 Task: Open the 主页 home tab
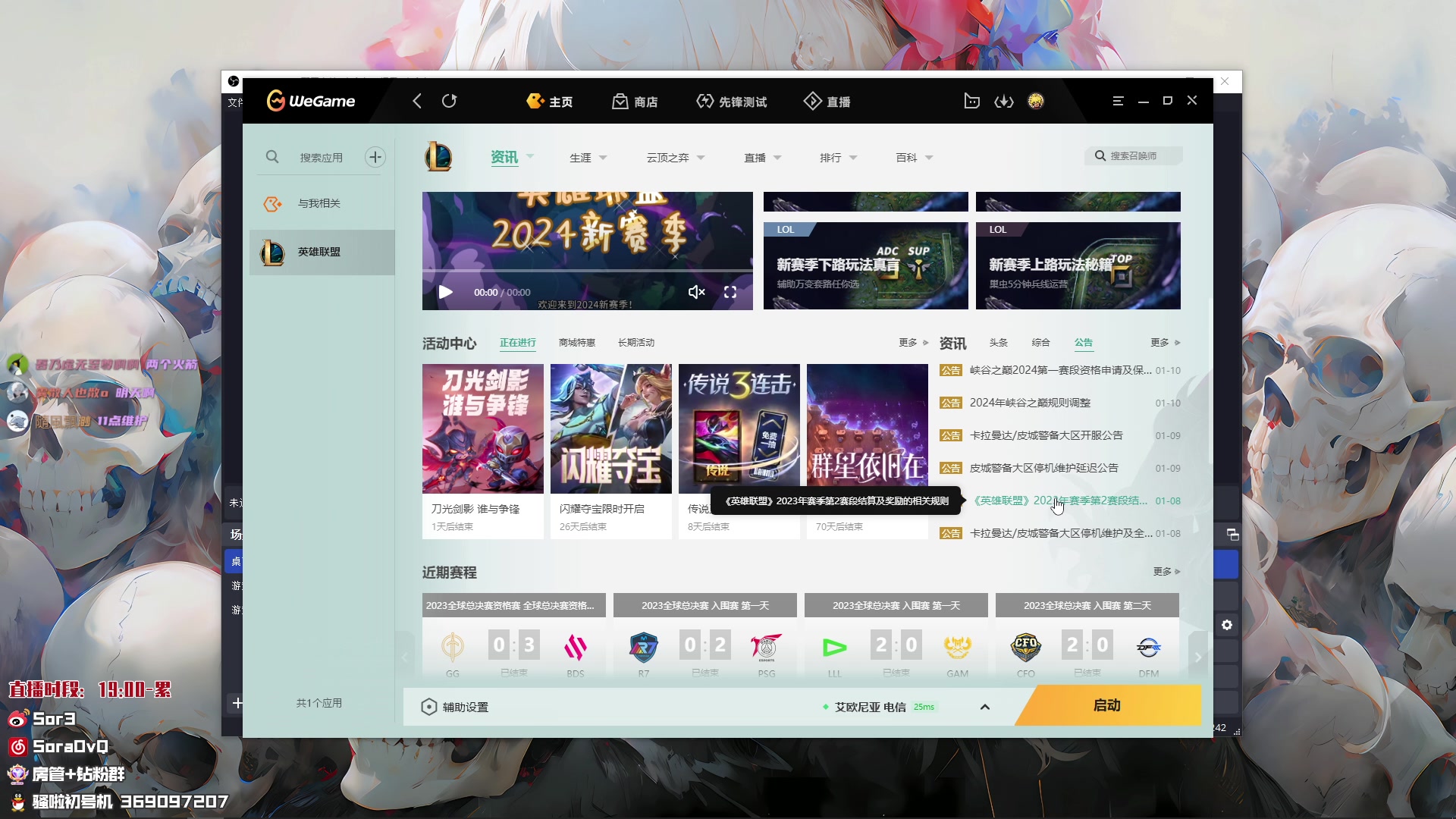point(550,102)
